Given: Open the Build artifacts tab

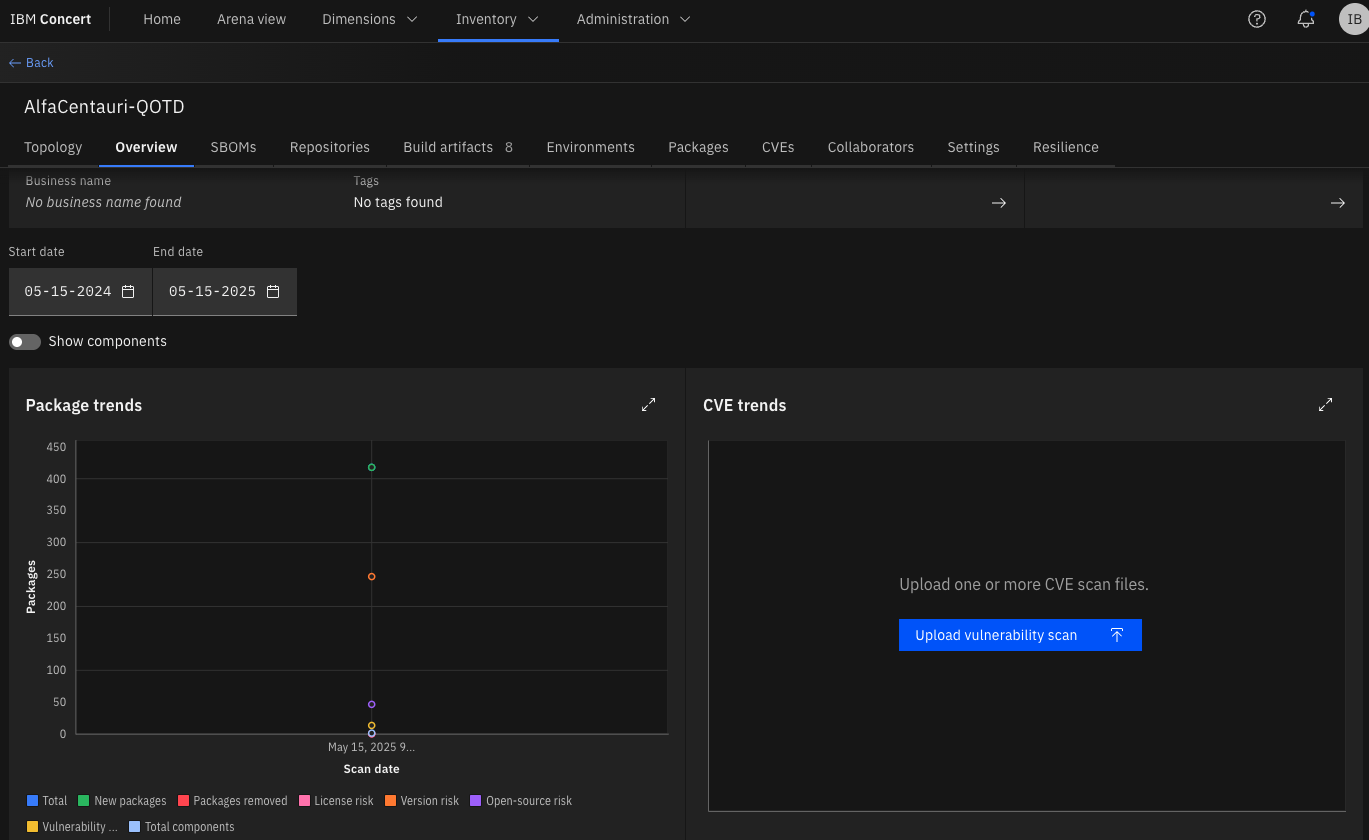Looking at the screenshot, I should [x=458, y=147].
